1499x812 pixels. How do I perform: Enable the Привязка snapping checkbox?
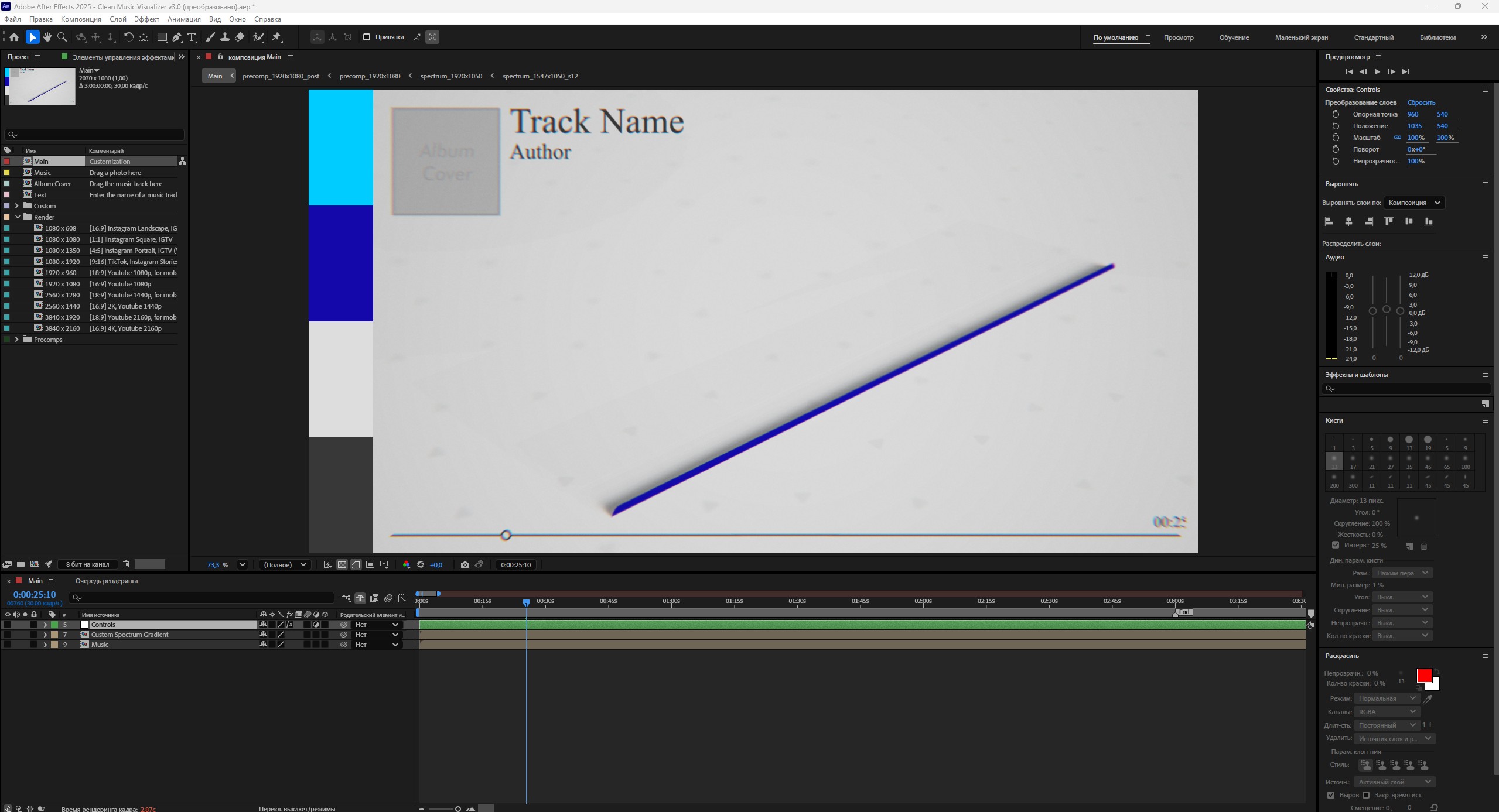[x=367, y=37]
